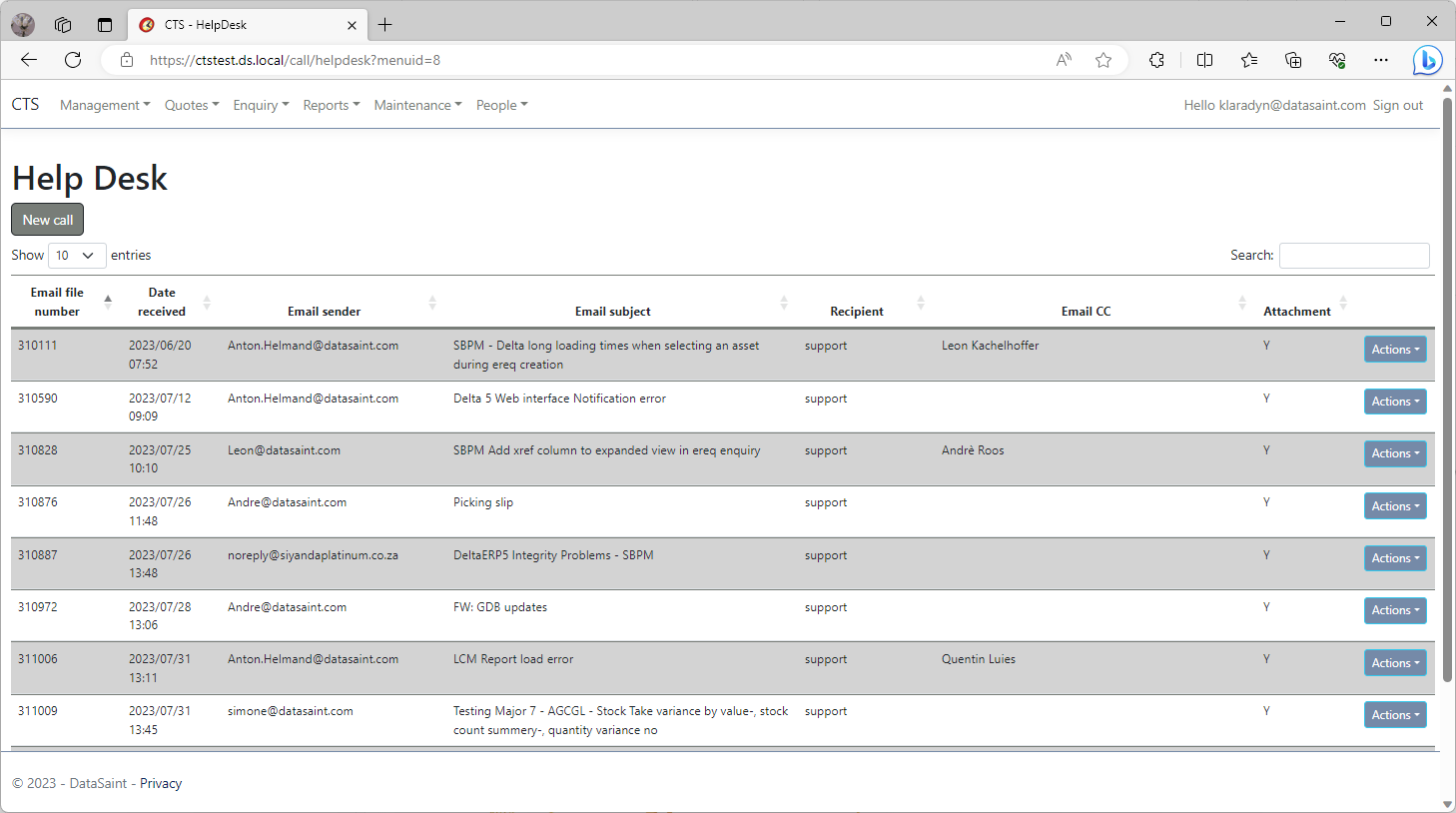This screenshot has height=813, width=1456.
Task: Sort by Attachment column
Action: [1303, 302]
